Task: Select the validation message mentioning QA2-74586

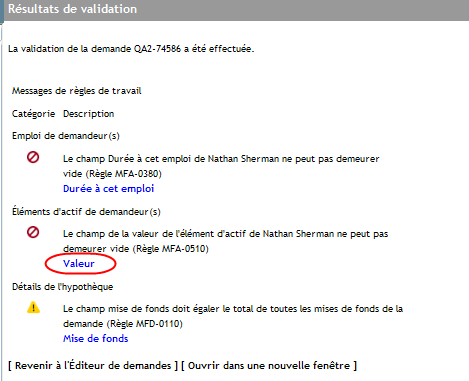Action: [131, 49]
